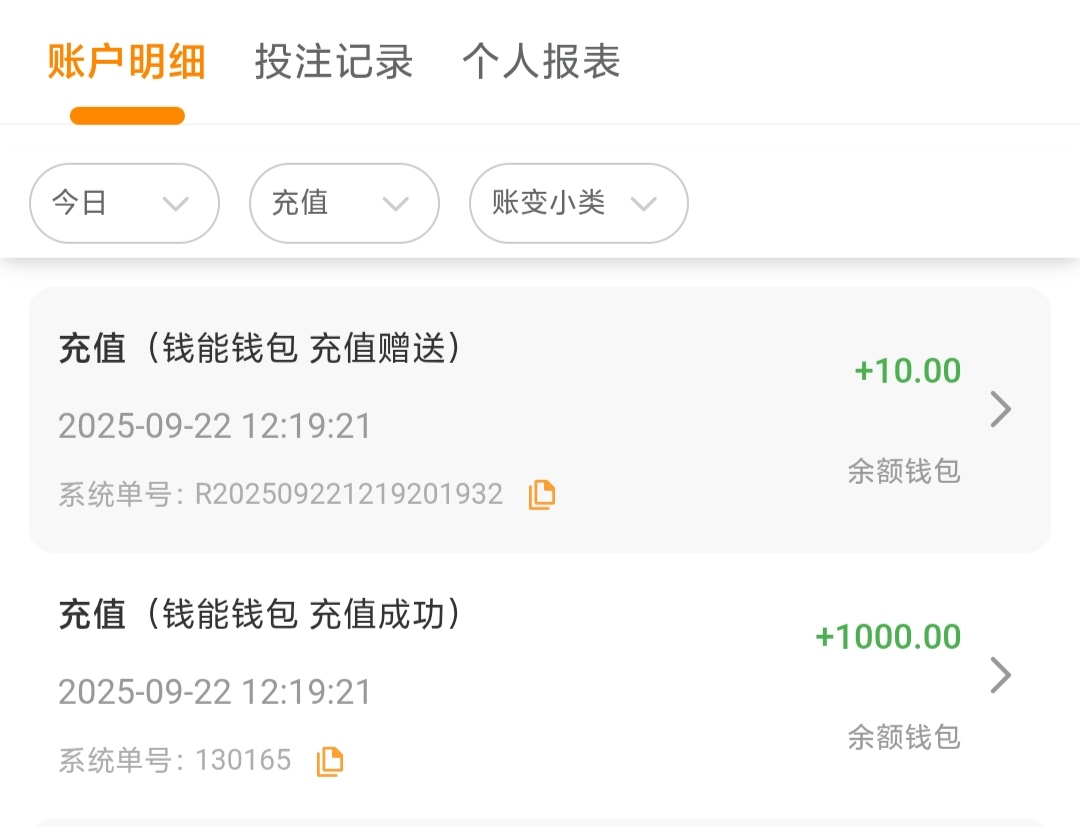The width and height of the screenshot is (1080, 827).
Task: Tap 余额钱包 label under +1000.00
Action: click(x=904, y=737)
